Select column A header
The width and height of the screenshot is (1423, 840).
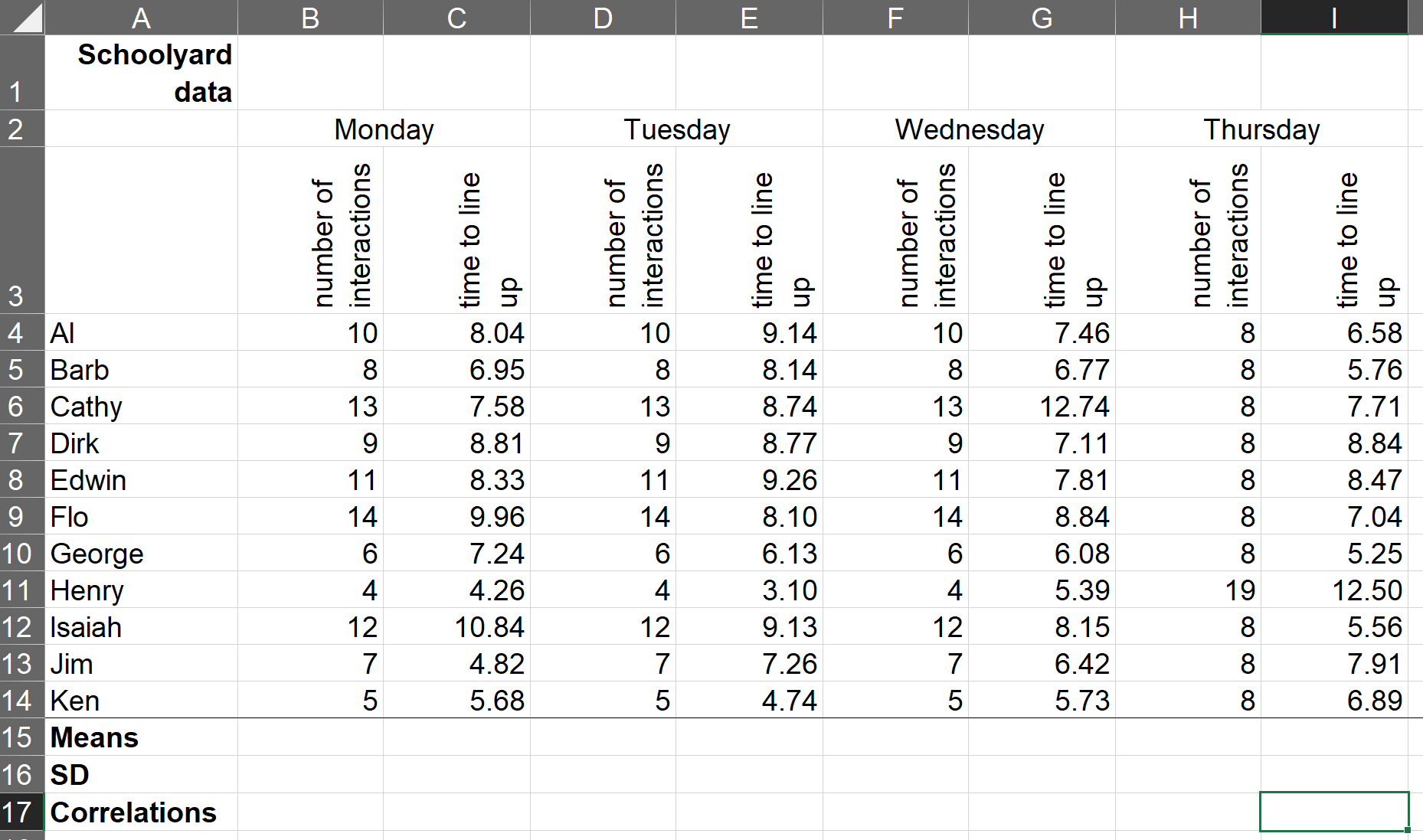[x=141, y=18]
